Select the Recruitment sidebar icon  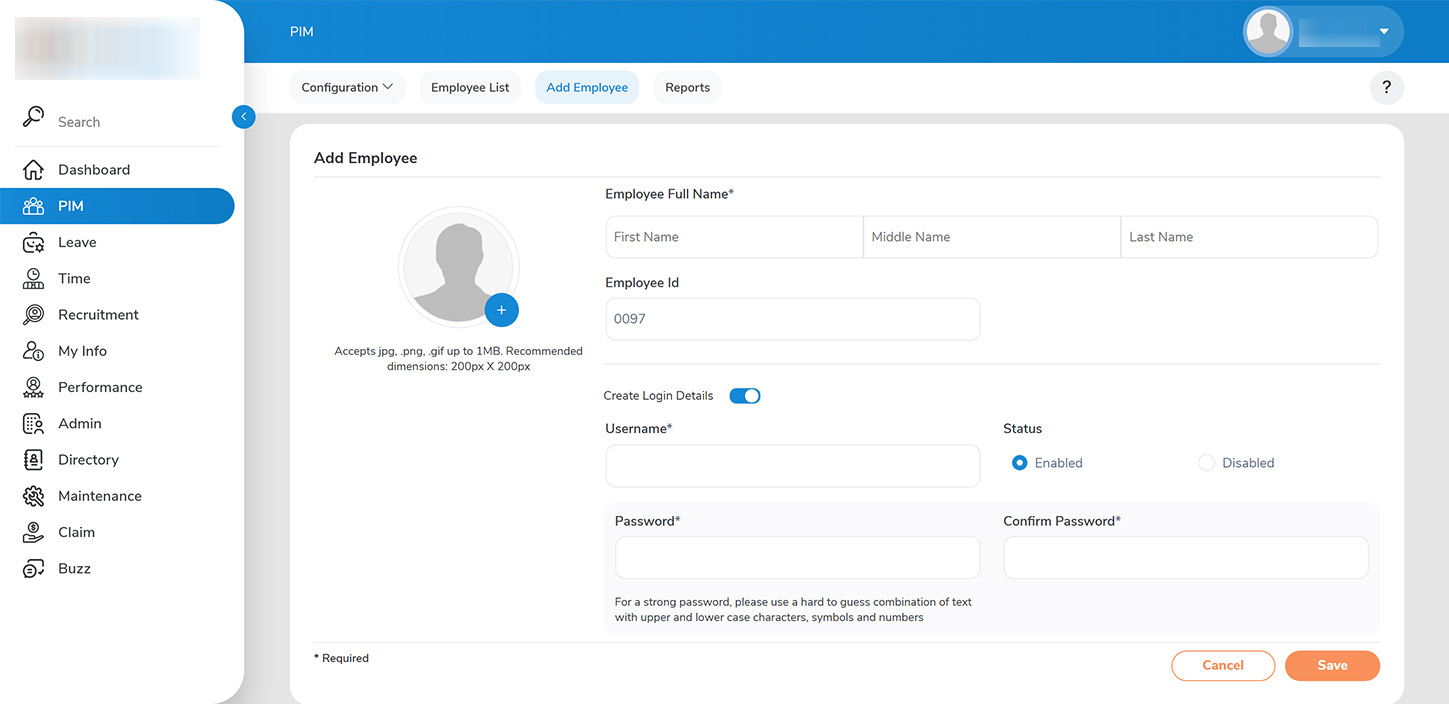coord(33,315)
